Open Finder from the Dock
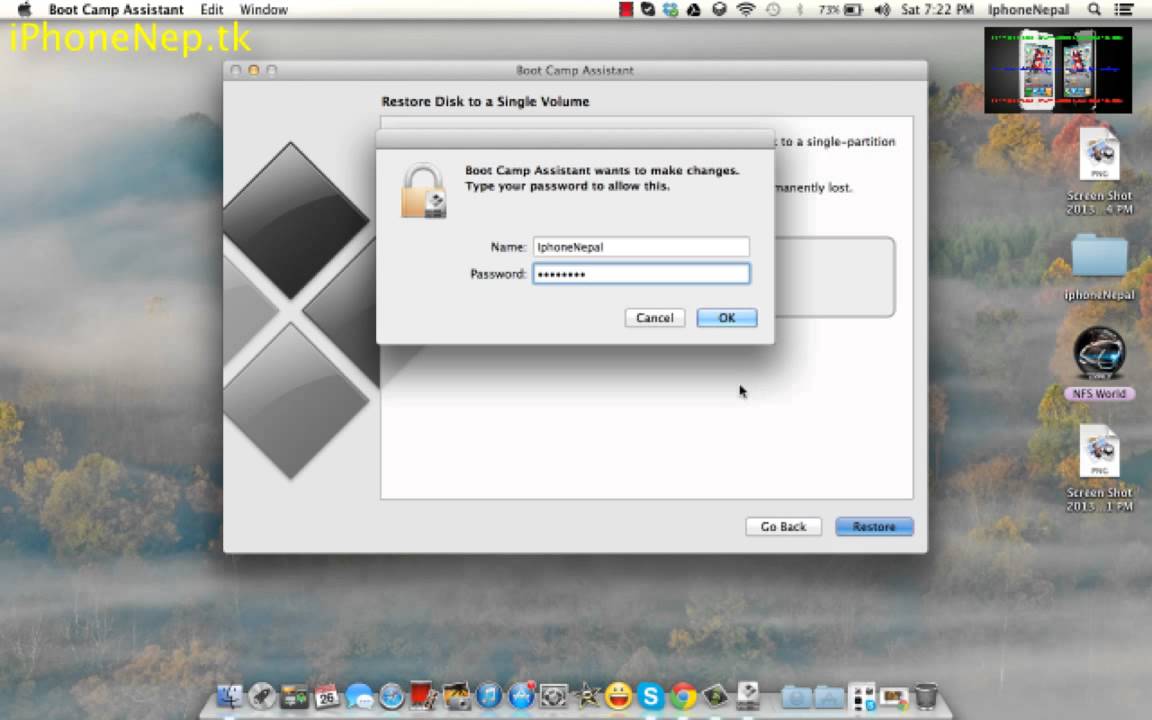 [x=229, y=696]
